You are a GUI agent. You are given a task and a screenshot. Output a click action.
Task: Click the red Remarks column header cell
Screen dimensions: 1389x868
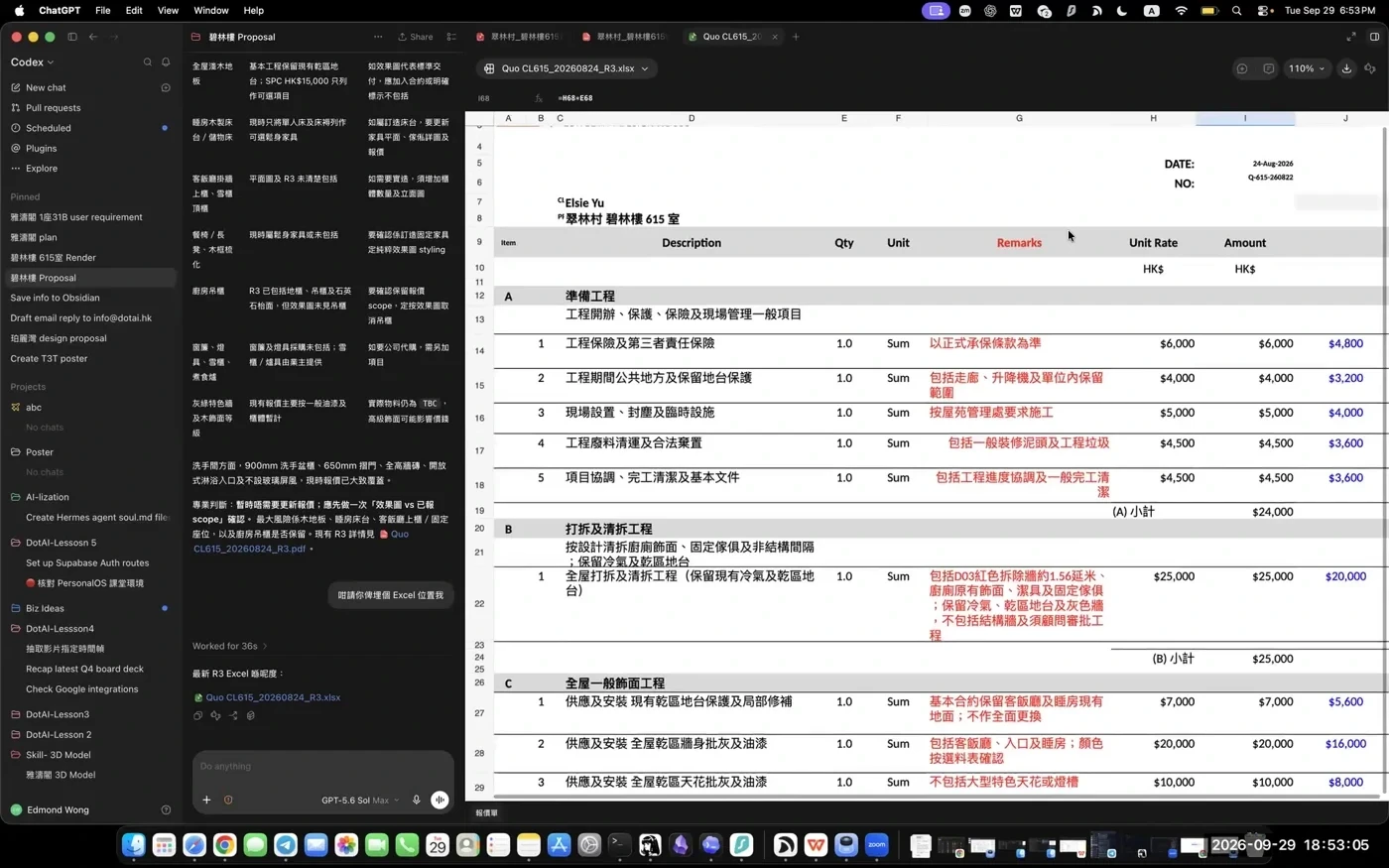pyautogui.click(x=1019, y=243)
